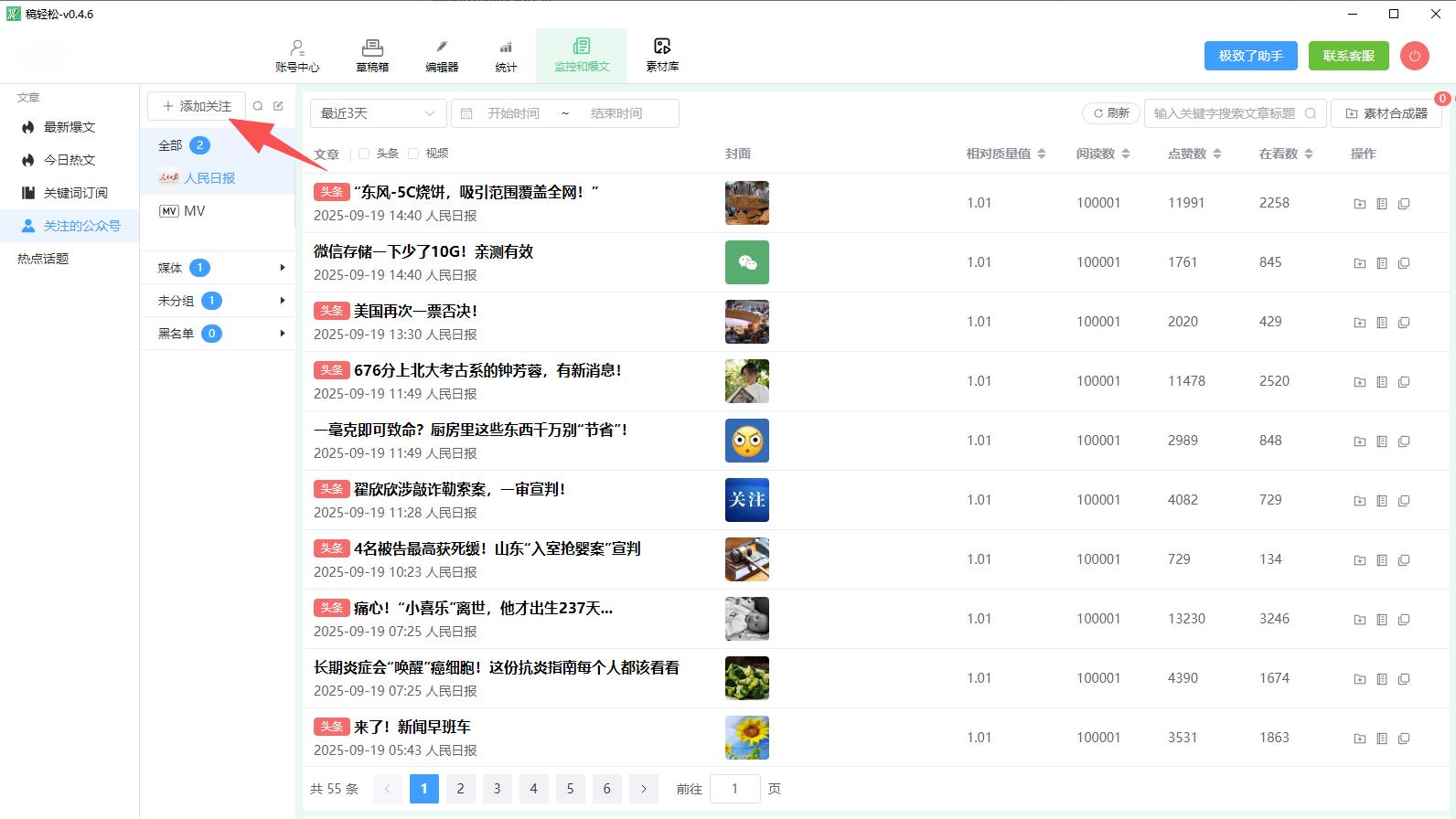Click add-to-material folder icon for 东风-5C烧饼 row
The height and width of the screenshot is (819, 1456).
[x=1360, y=204]
